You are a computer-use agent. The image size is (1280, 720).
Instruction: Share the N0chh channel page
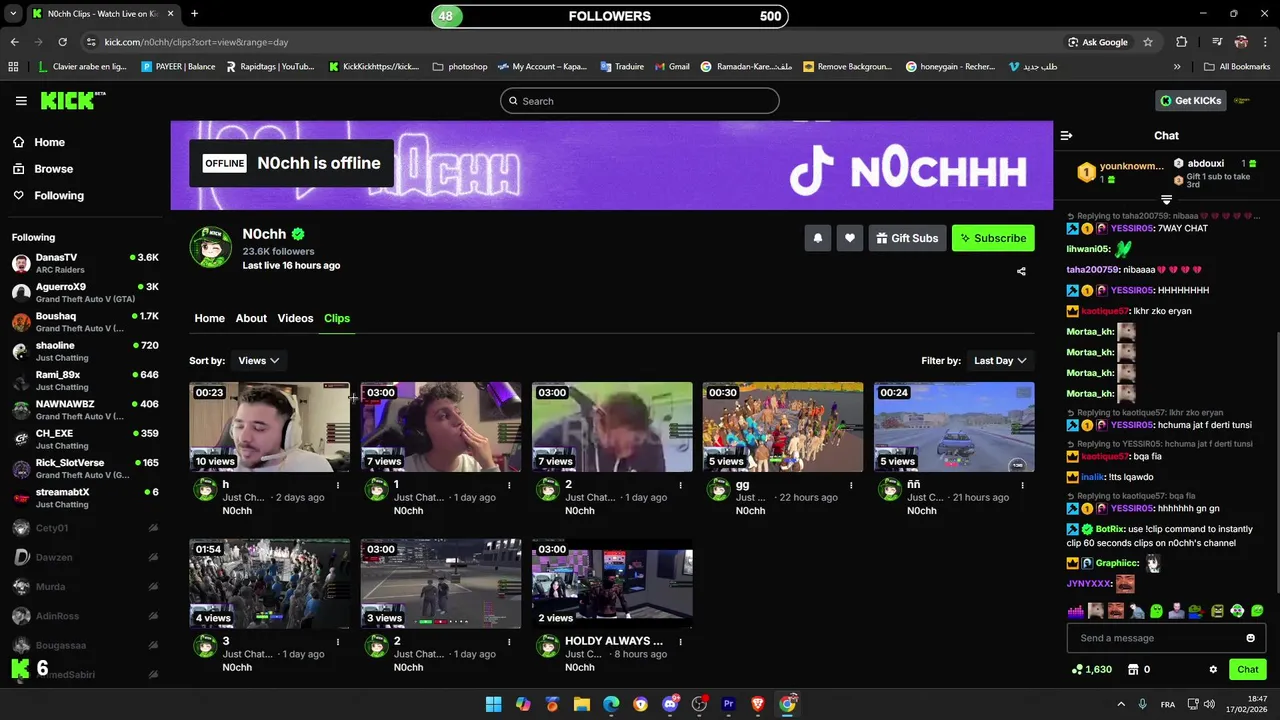(x=1021, y=271)
